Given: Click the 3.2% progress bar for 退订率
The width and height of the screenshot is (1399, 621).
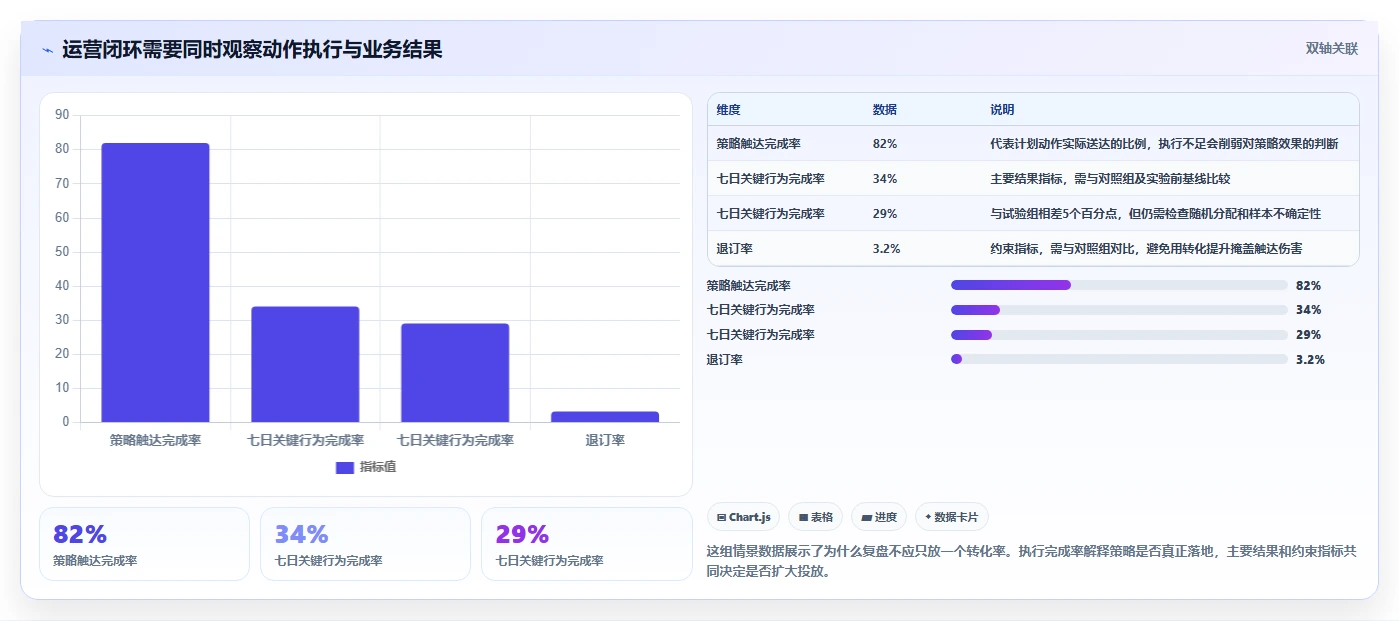Looking at the screenshot, I should tap(1119, 359).
